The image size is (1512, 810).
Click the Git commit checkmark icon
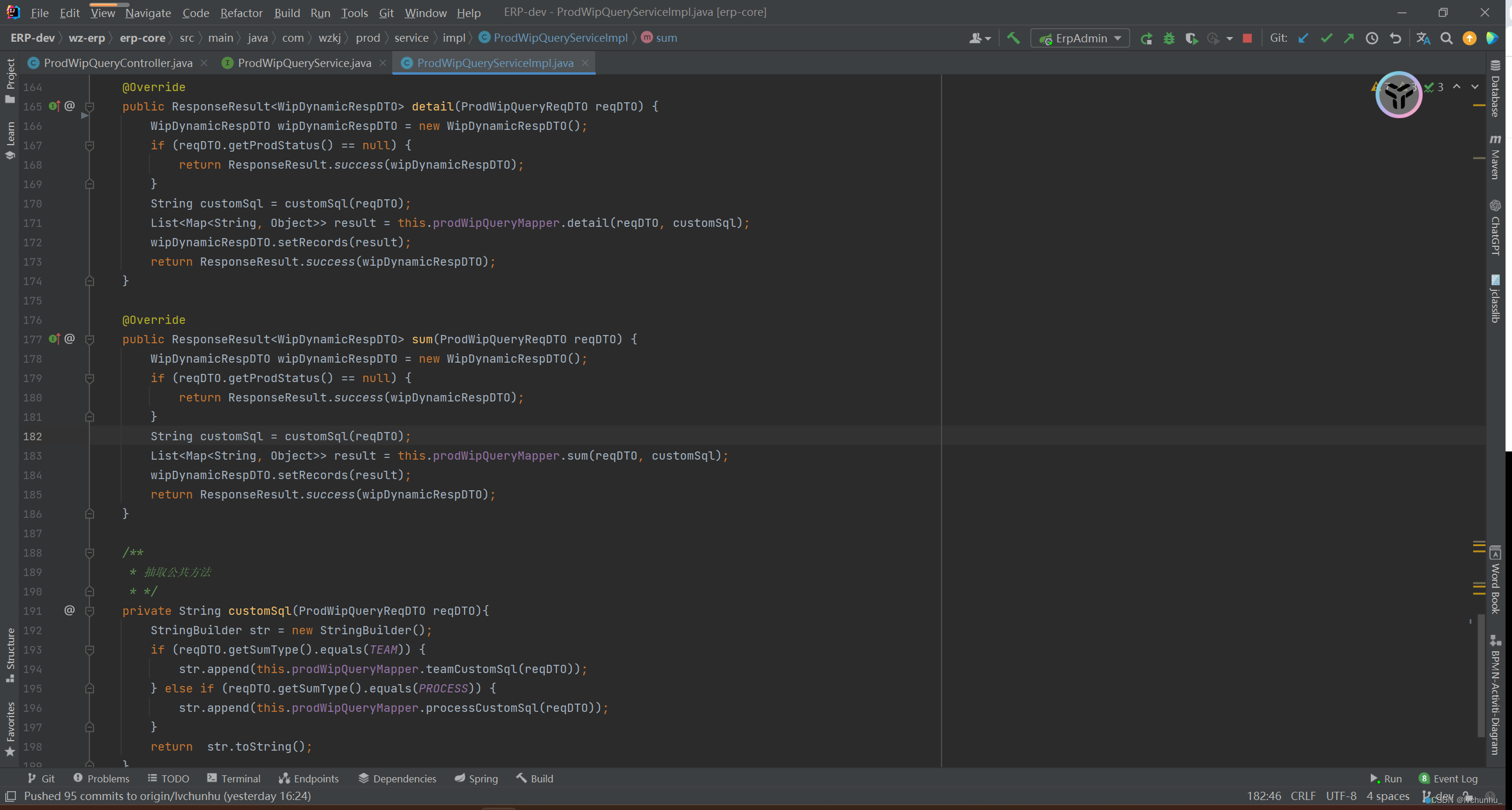(x=1326, y=38)
